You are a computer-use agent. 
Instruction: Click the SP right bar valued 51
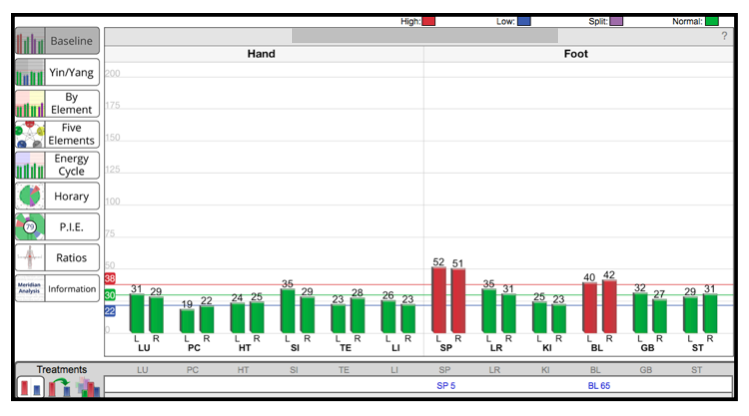pyautogui.click(x=458, y=301)
